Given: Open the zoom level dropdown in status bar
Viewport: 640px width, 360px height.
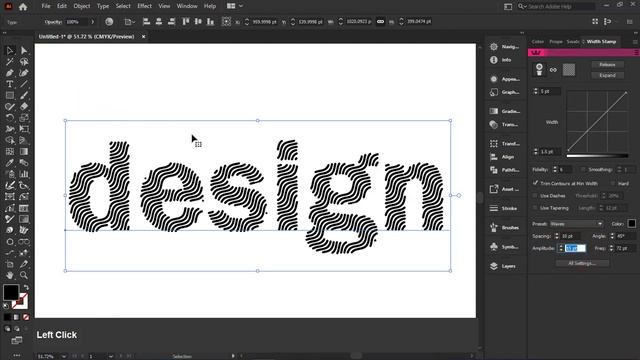Looking at the screenshot, I should click(x=64, y=356).
